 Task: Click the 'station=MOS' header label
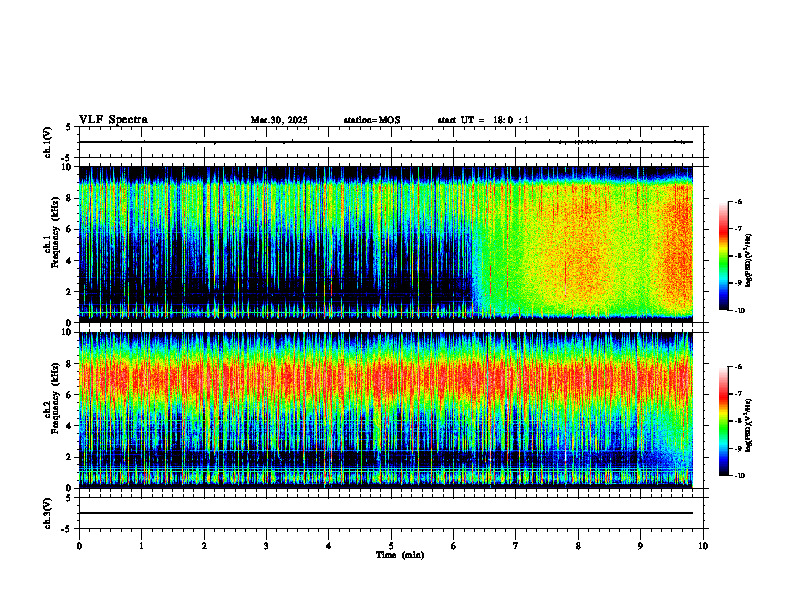372,120
